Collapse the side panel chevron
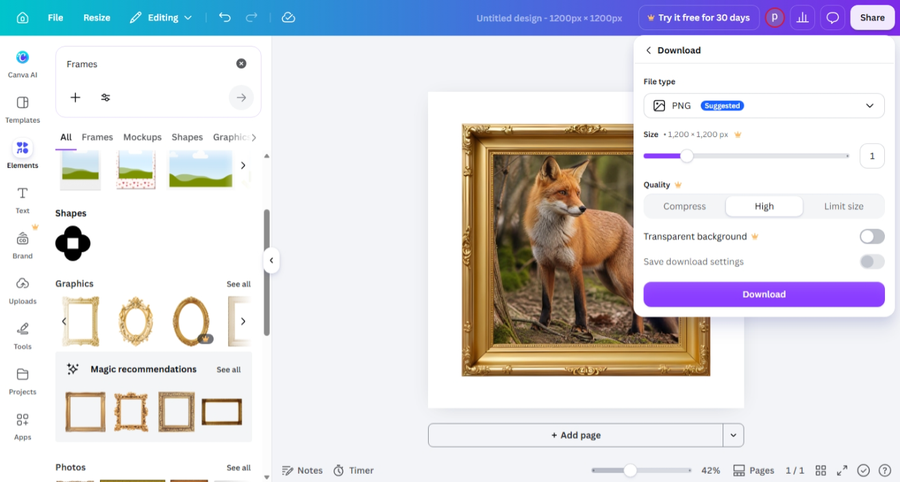 pyautogui.click(x=271, y=261)
